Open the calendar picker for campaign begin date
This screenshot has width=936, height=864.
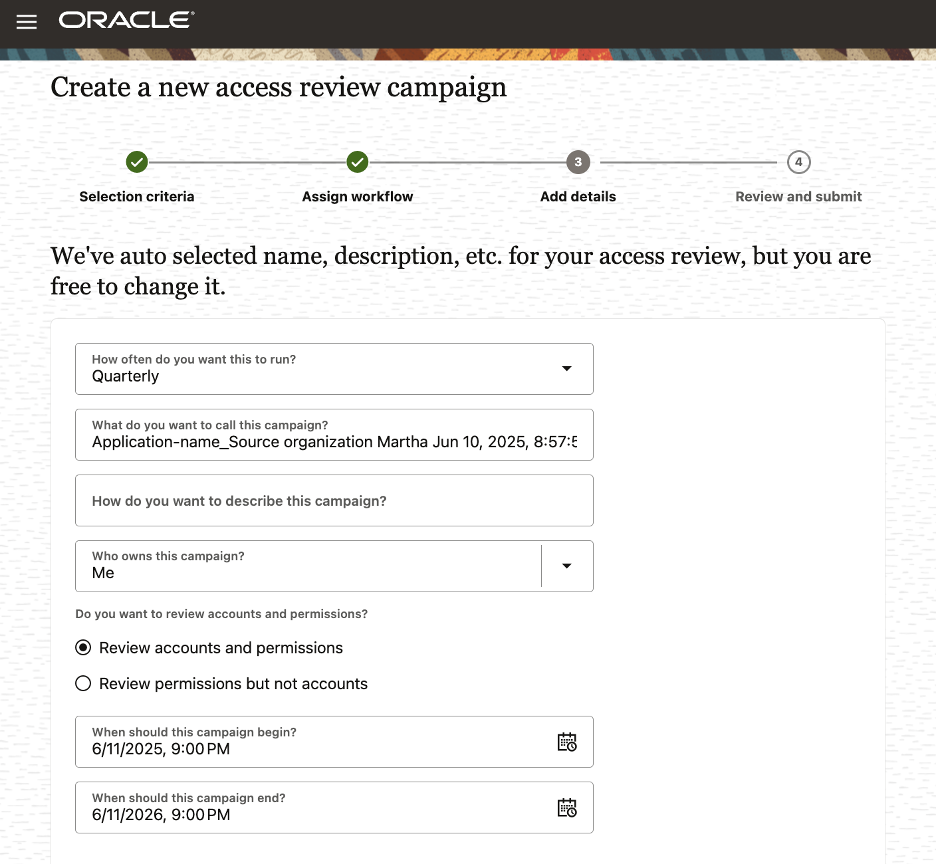(567, 742)
